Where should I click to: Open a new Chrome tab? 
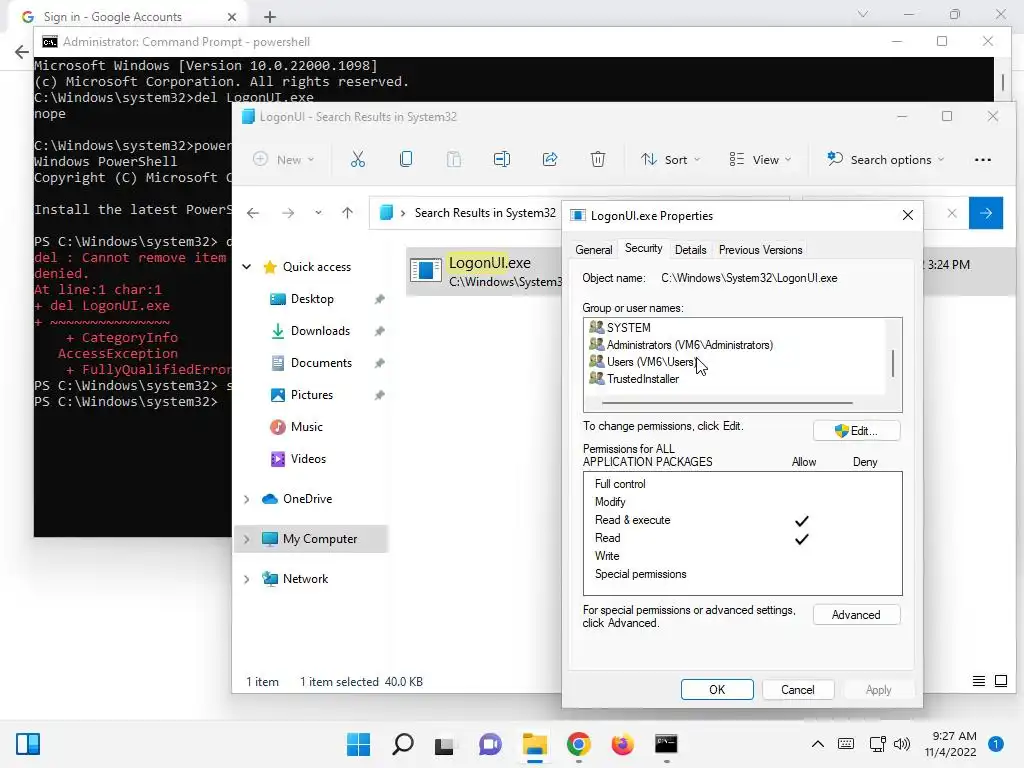[270, 17]
